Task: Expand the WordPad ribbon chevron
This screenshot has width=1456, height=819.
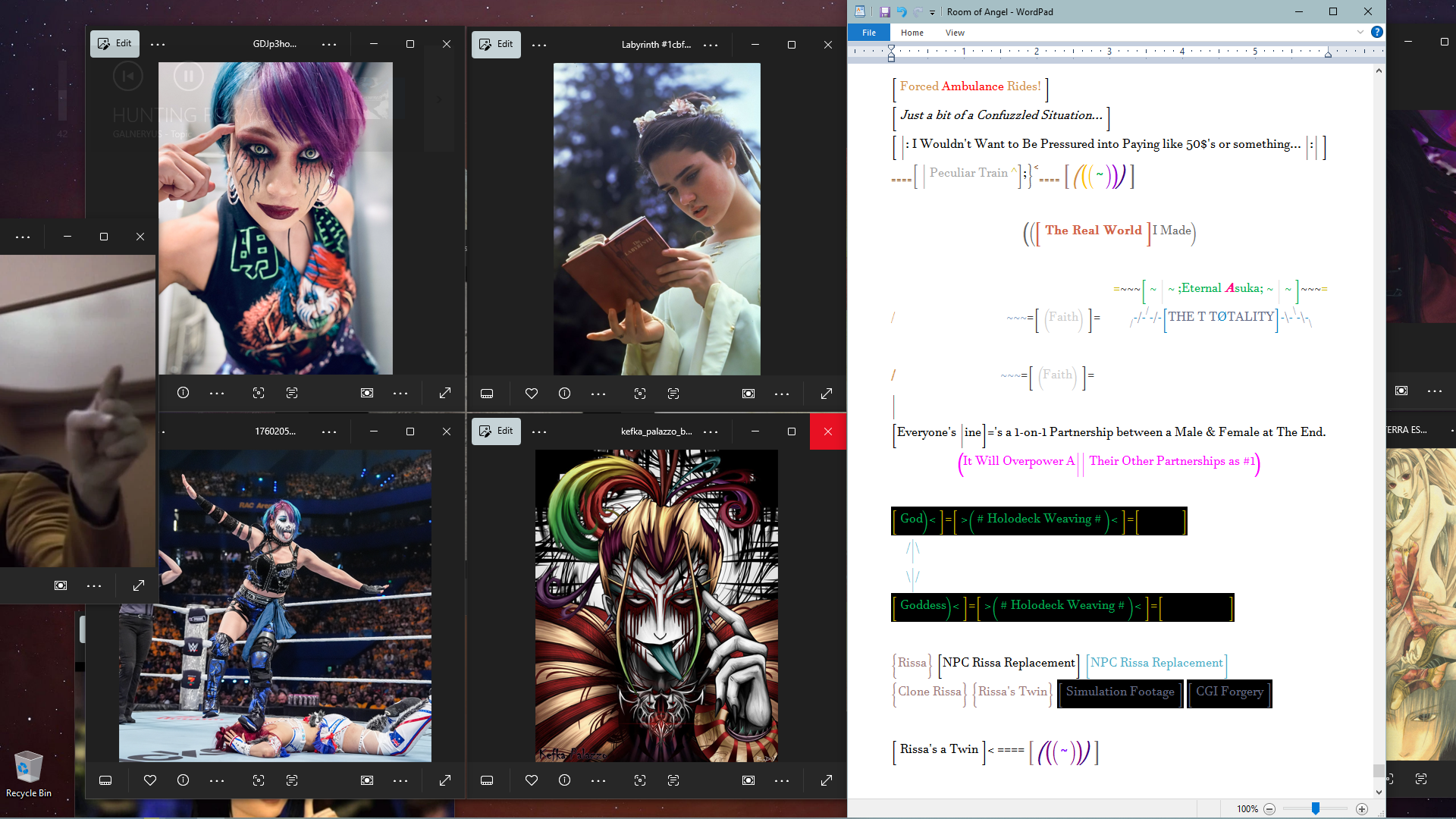Action: click(x=1360, y=32)
